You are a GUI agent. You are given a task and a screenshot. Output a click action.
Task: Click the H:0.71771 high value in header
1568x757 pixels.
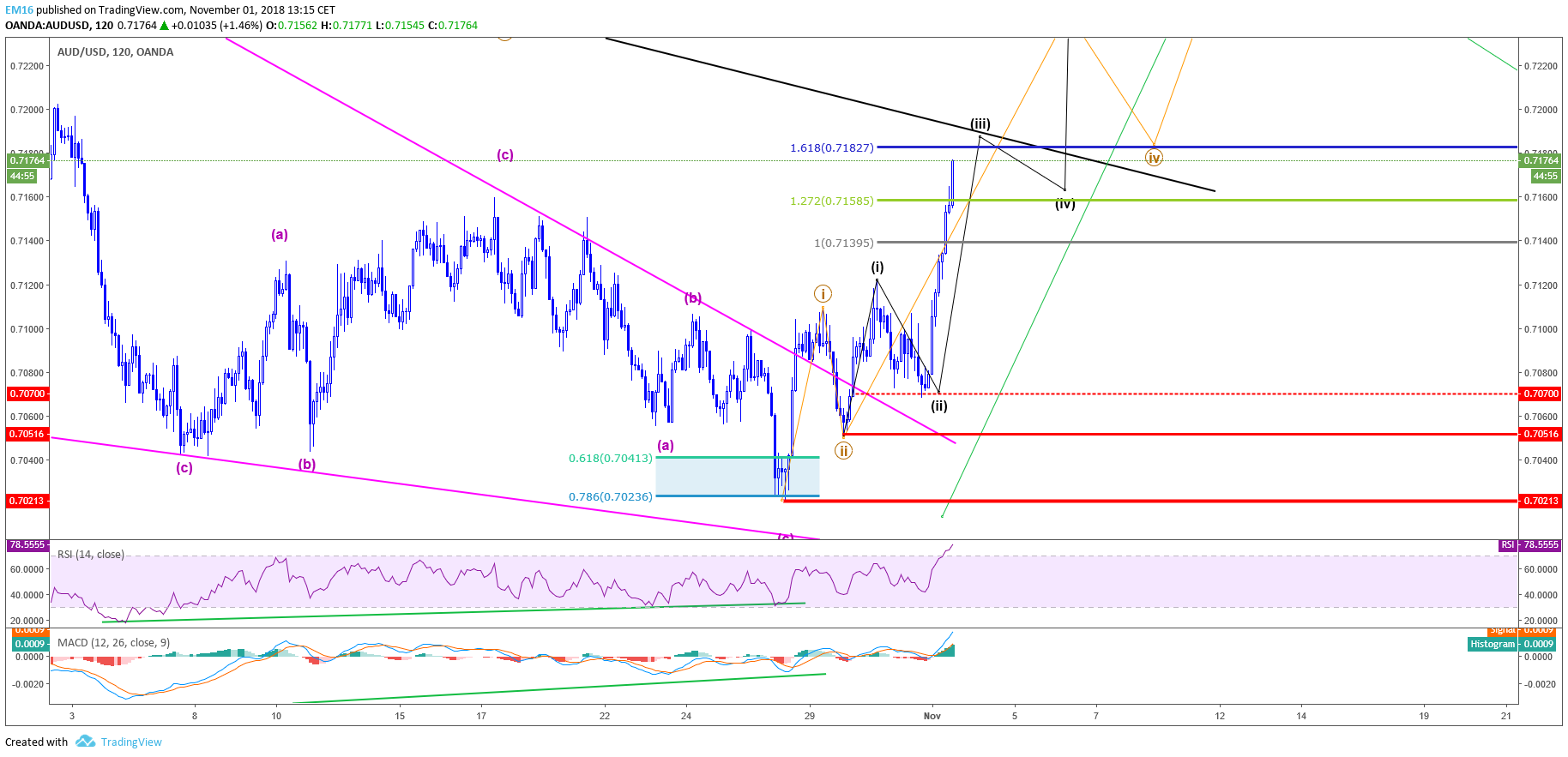(x=347, y=26)
